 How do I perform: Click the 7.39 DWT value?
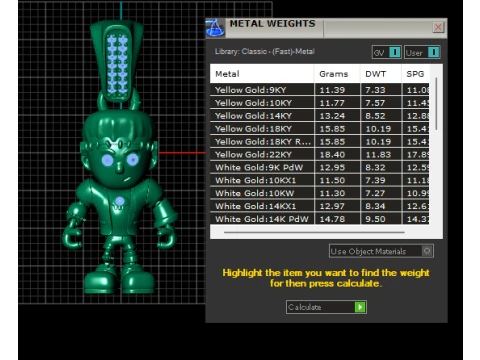(x=375, y=181)
